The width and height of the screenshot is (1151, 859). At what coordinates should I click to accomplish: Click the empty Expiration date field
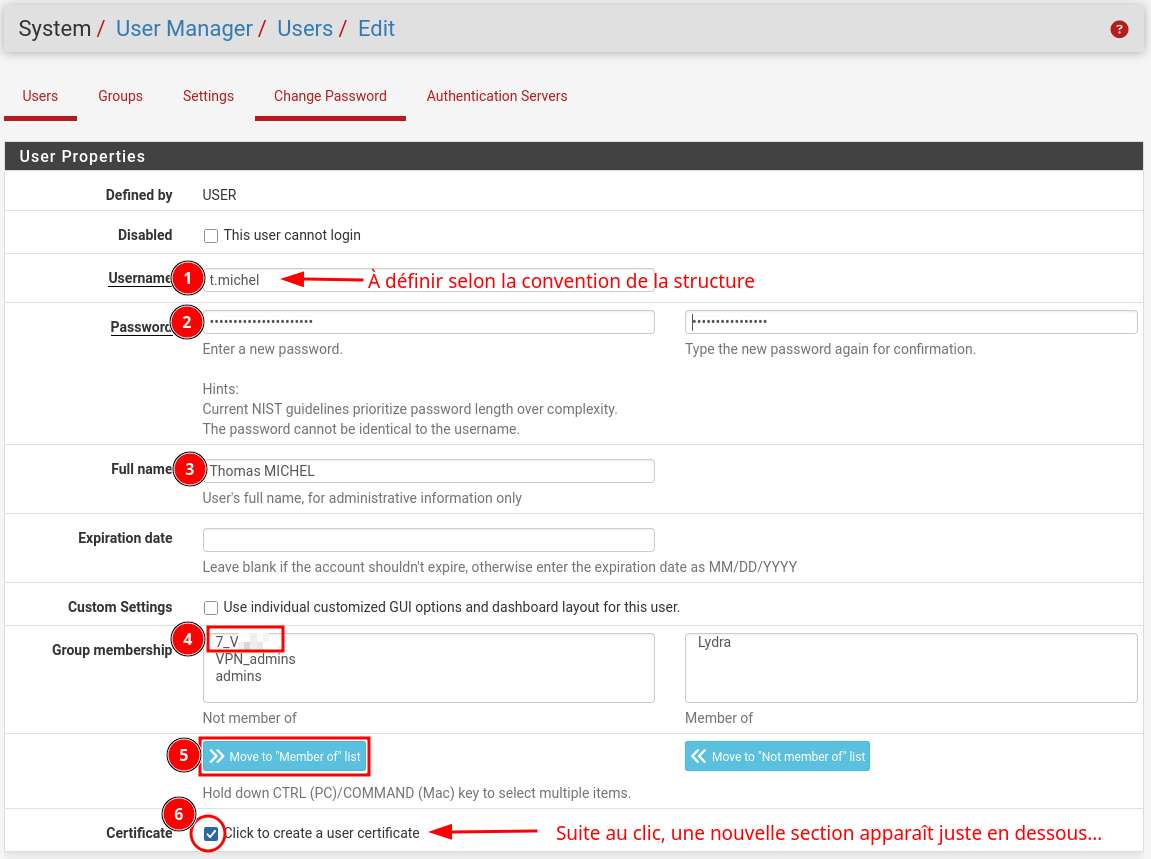428,540
